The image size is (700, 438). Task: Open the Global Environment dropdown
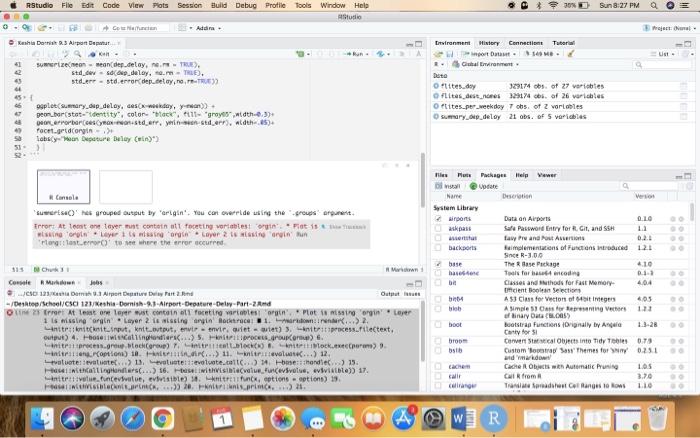485,64
